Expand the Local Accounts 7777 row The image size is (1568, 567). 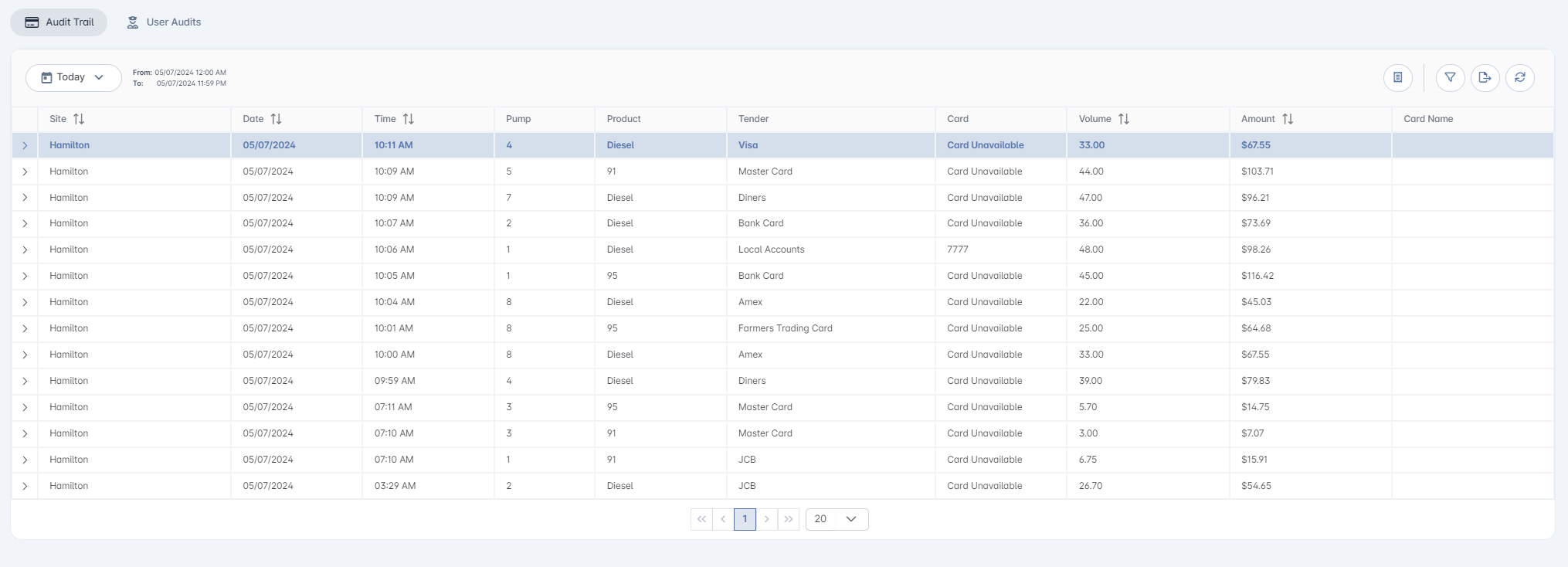(x=25, y=250)
